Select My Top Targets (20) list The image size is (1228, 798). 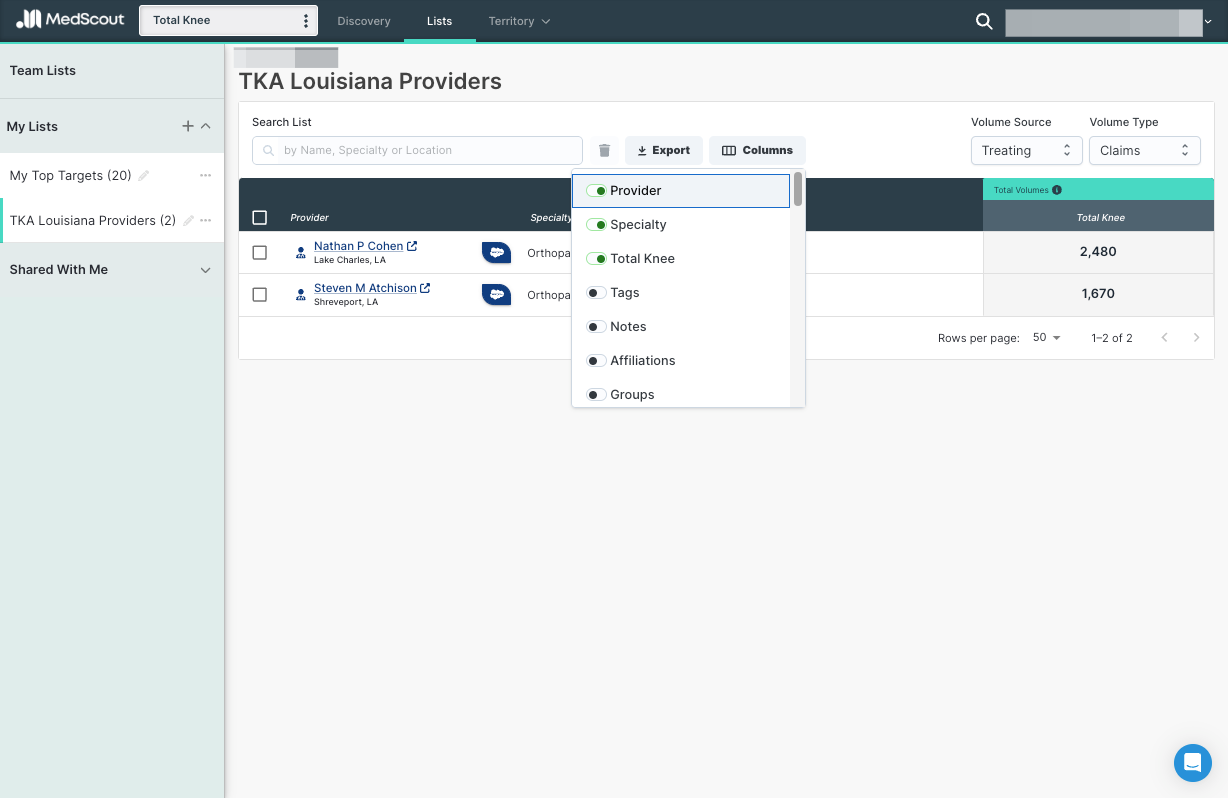click(x=70, y=175)
